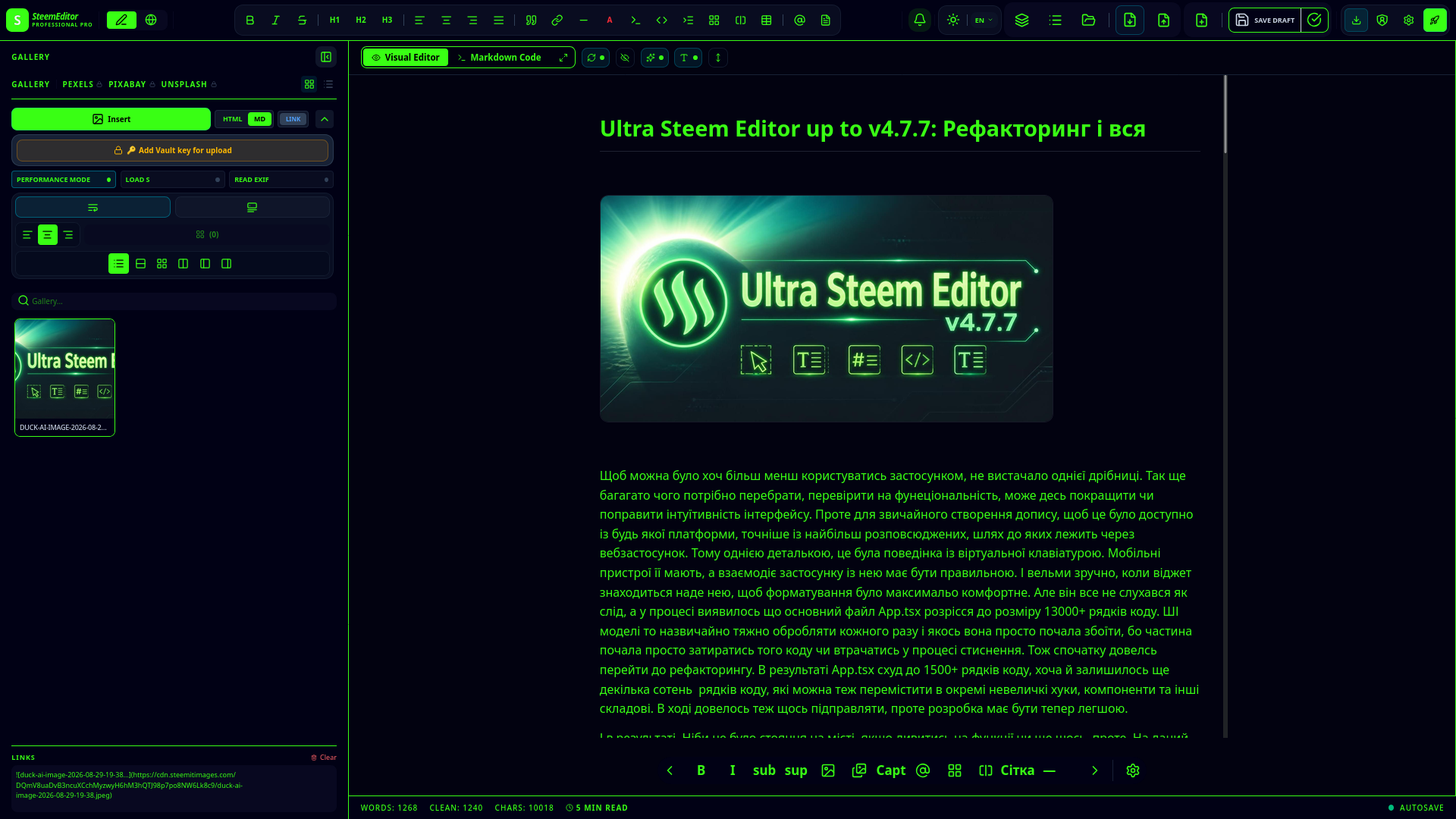Open floating toolbar settings gear
1456x819 pixels.
1133,770
